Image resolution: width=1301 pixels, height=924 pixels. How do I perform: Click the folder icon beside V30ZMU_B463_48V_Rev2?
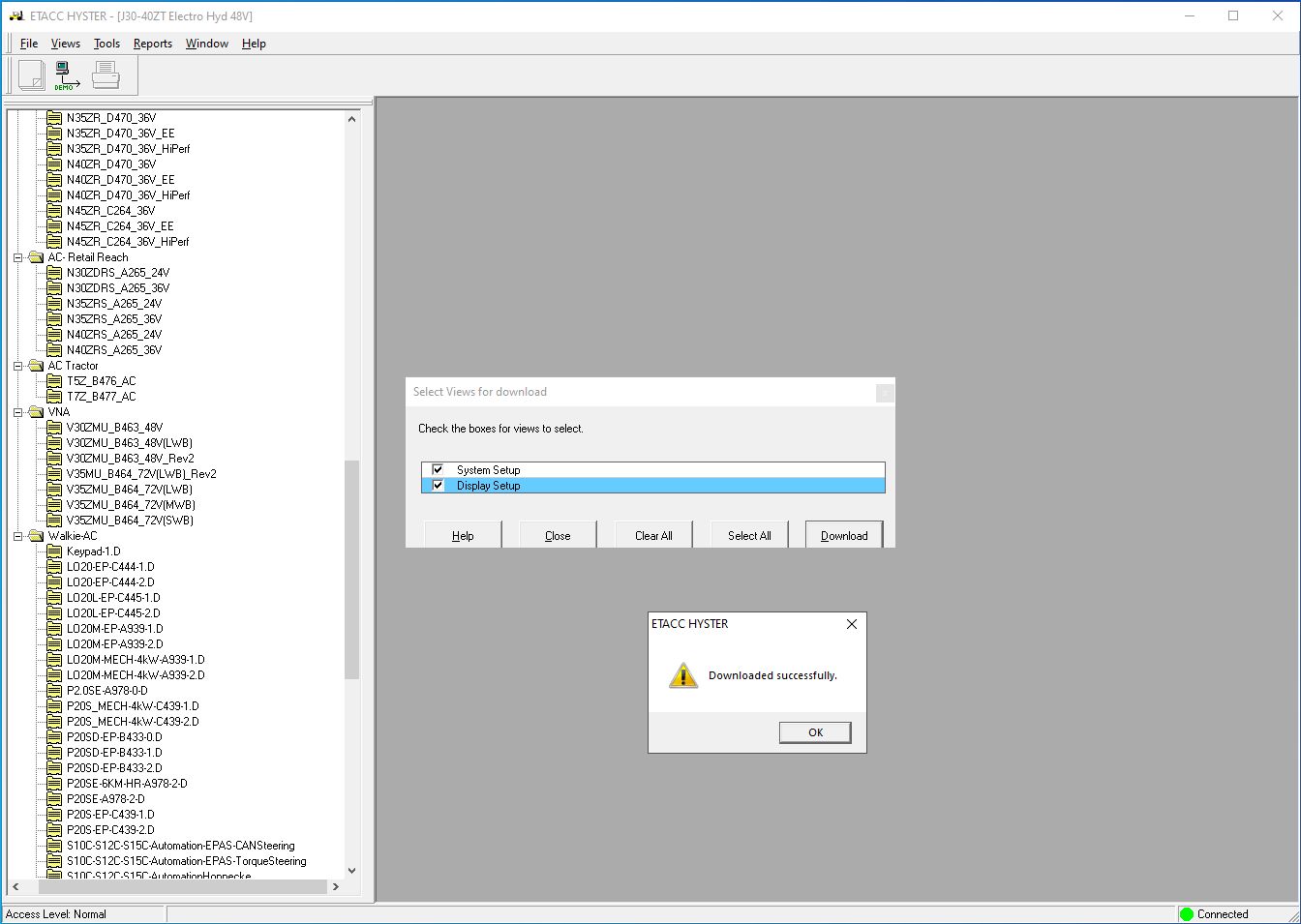tap(55, 459)
